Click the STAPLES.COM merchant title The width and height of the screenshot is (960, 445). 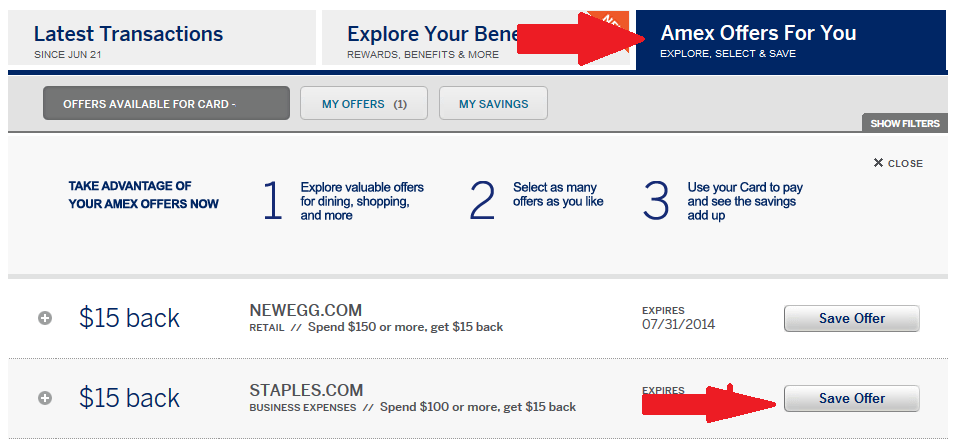pos(306,390)
